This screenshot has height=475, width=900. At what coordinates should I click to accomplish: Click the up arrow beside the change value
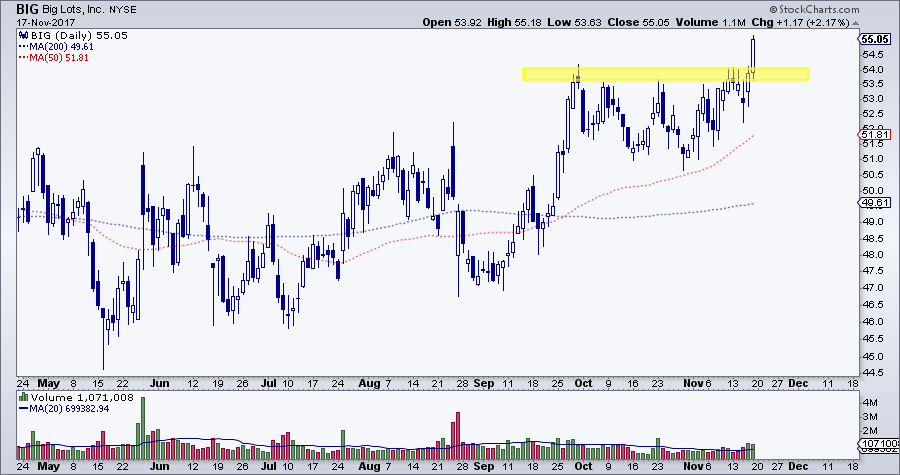coord(854,22)
